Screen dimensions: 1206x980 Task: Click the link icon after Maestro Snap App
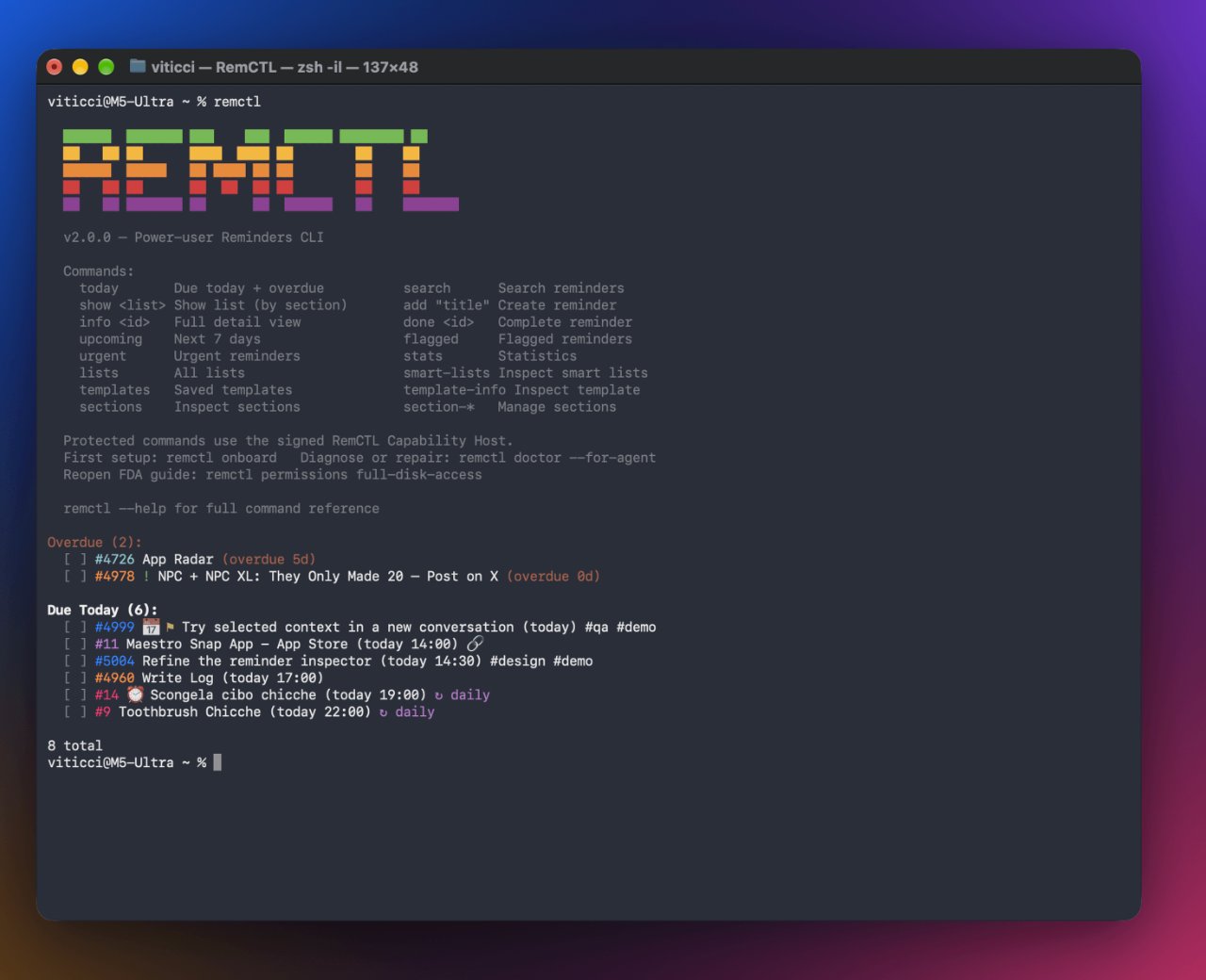[x=475, y=645]
